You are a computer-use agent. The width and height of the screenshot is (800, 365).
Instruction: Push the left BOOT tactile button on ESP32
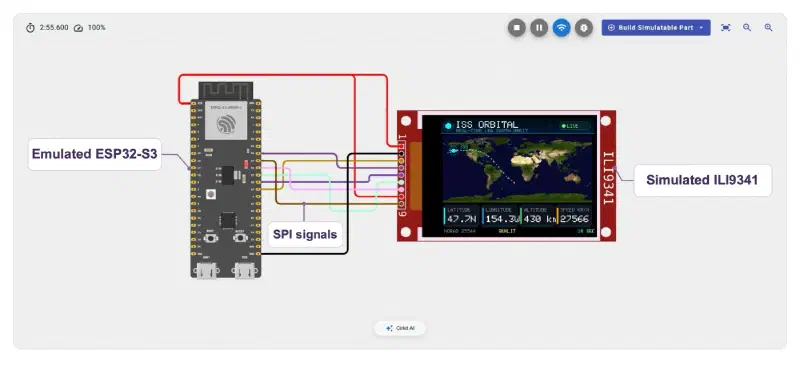coord(211,237)
